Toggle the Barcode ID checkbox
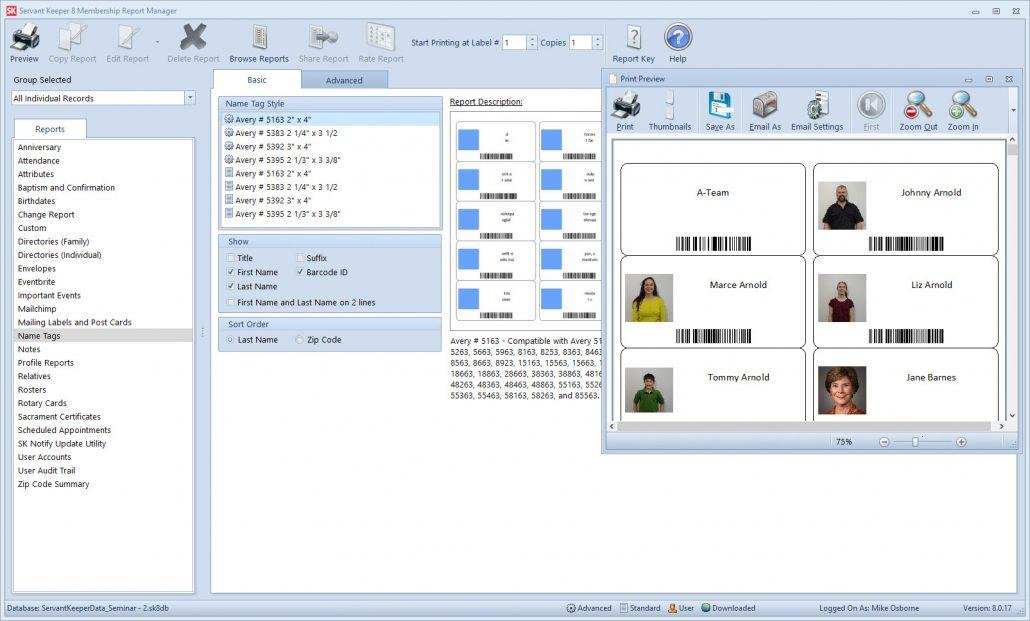The image size is (1030, 621). [300, 272]
